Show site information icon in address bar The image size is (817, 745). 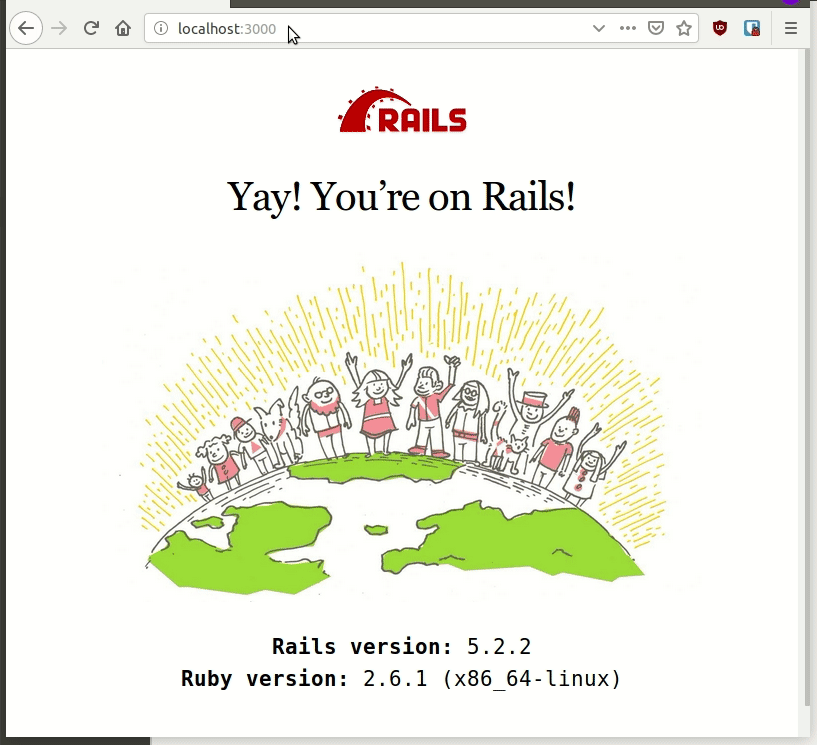pyautogui.click(x=161, y=28)
